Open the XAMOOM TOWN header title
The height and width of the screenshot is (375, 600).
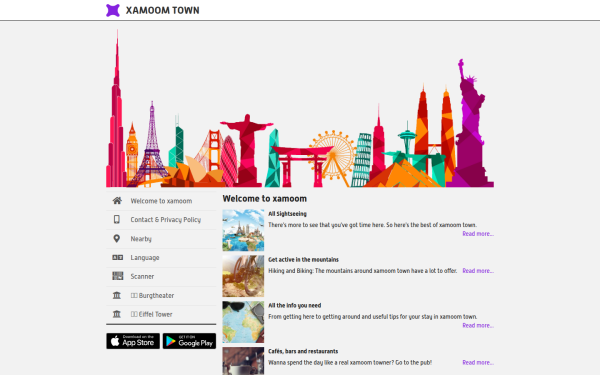162,10
